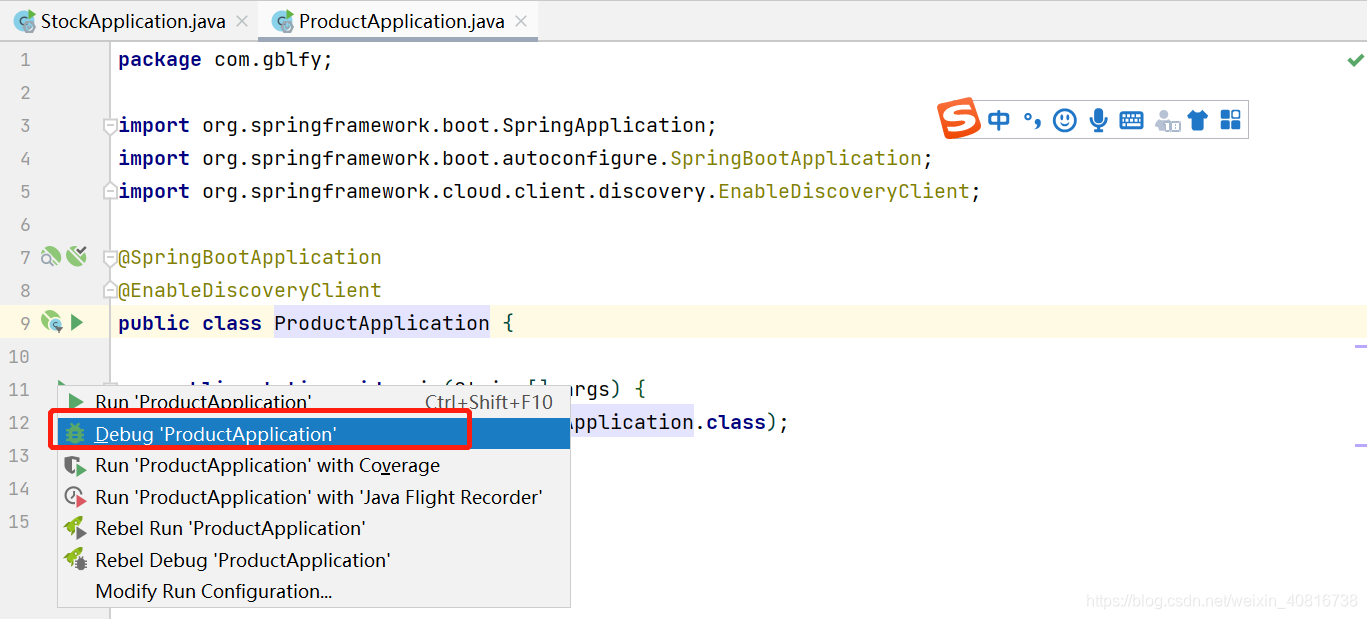The width and height of the screenshot is (1367, 619).
Task: Click the @SpringBootApplication annotation on line 7
Action: pos(250,257)
